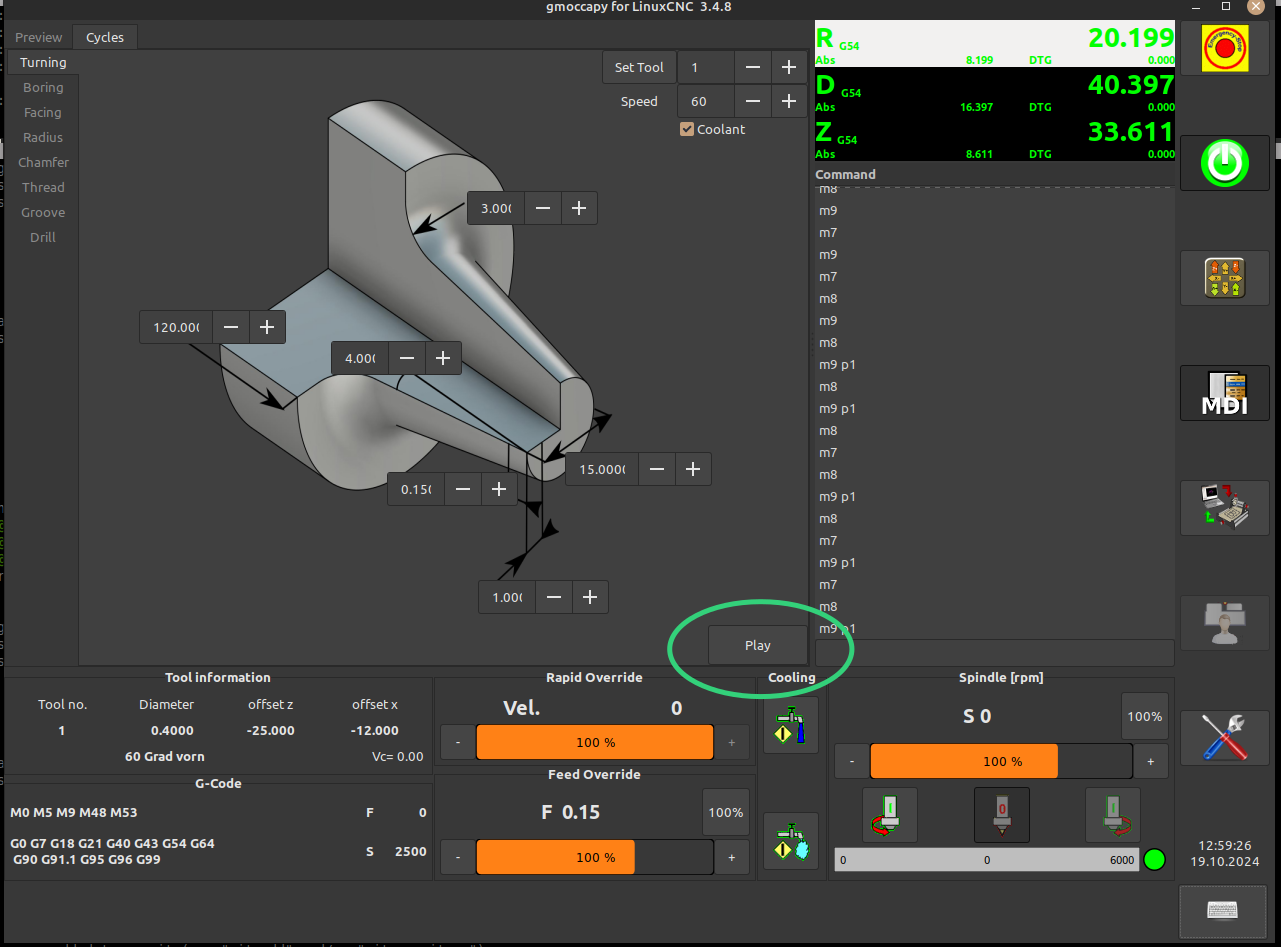The image size is (1281, 947).
Task: Increase feed override with plus button
Action: [x=732, y=857]
